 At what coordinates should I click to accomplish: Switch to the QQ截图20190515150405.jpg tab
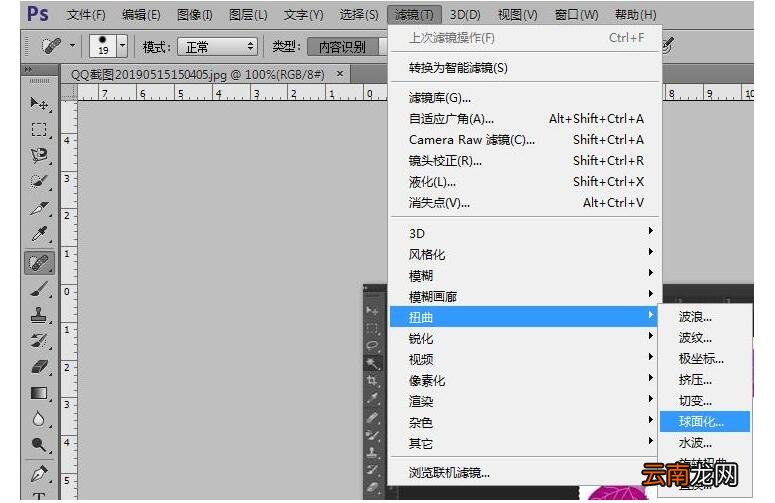198,75
